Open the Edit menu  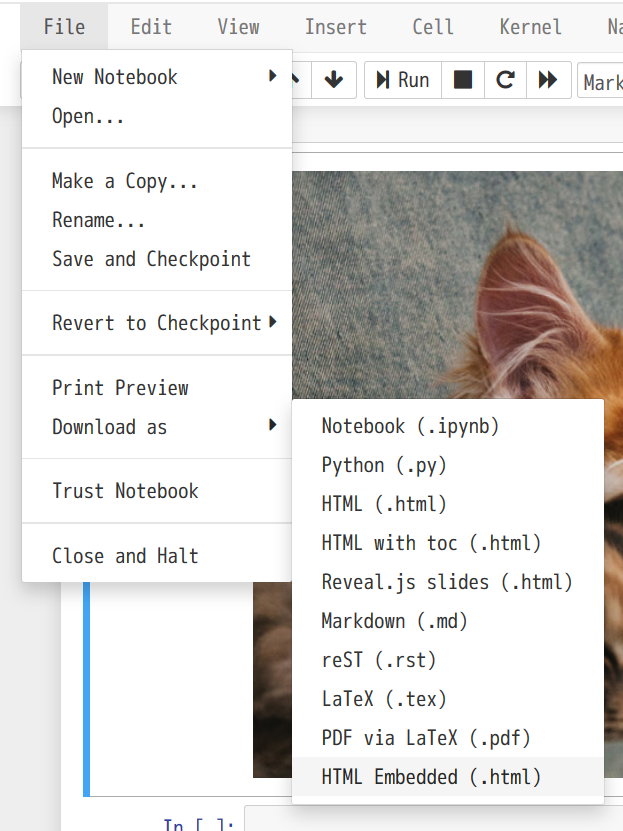(151, 27)
